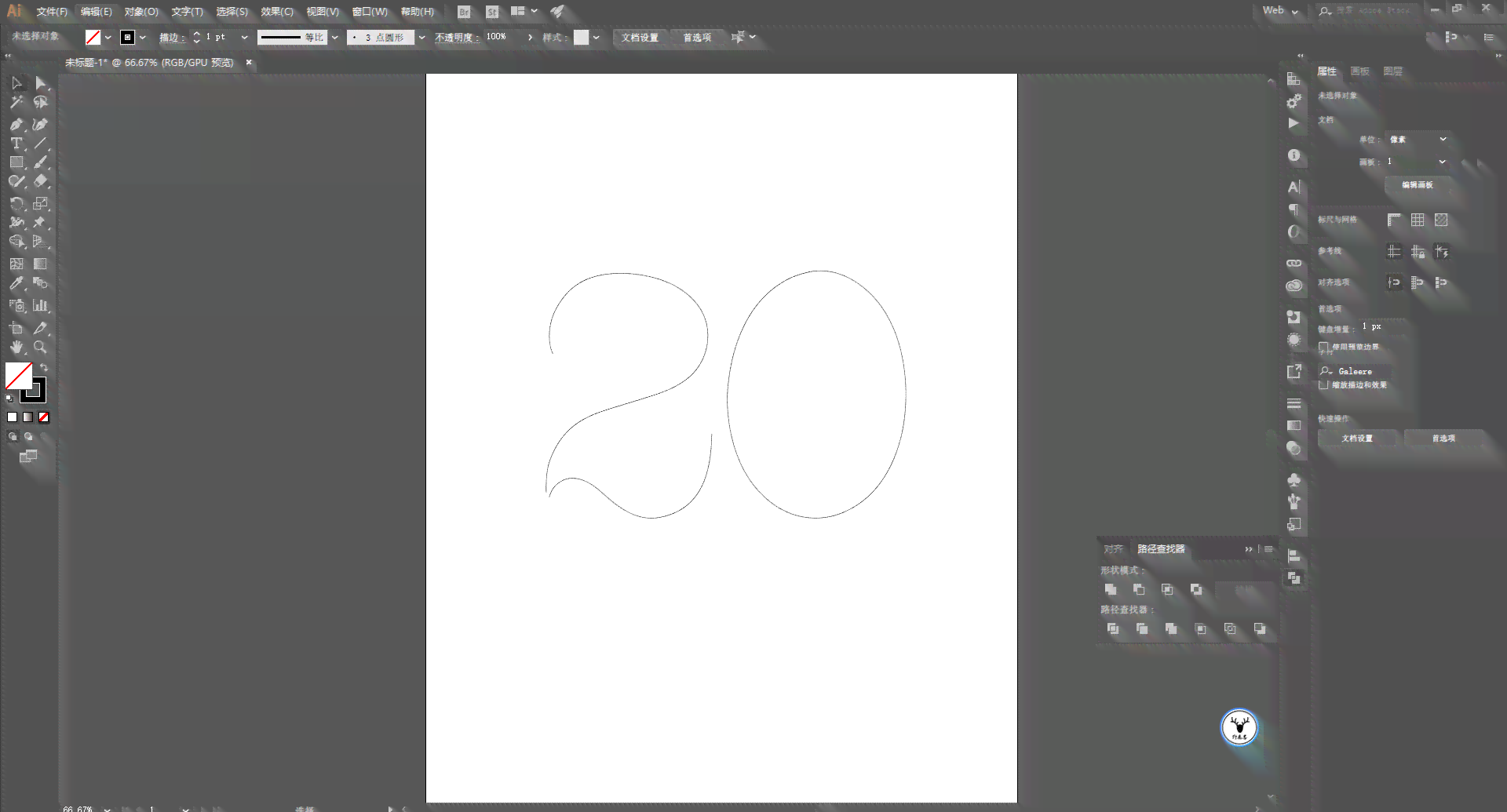The width and height of the screenshot is (1507, 812).
Task: Select the Magic Wand tool
Action: (x=16, y=103)
